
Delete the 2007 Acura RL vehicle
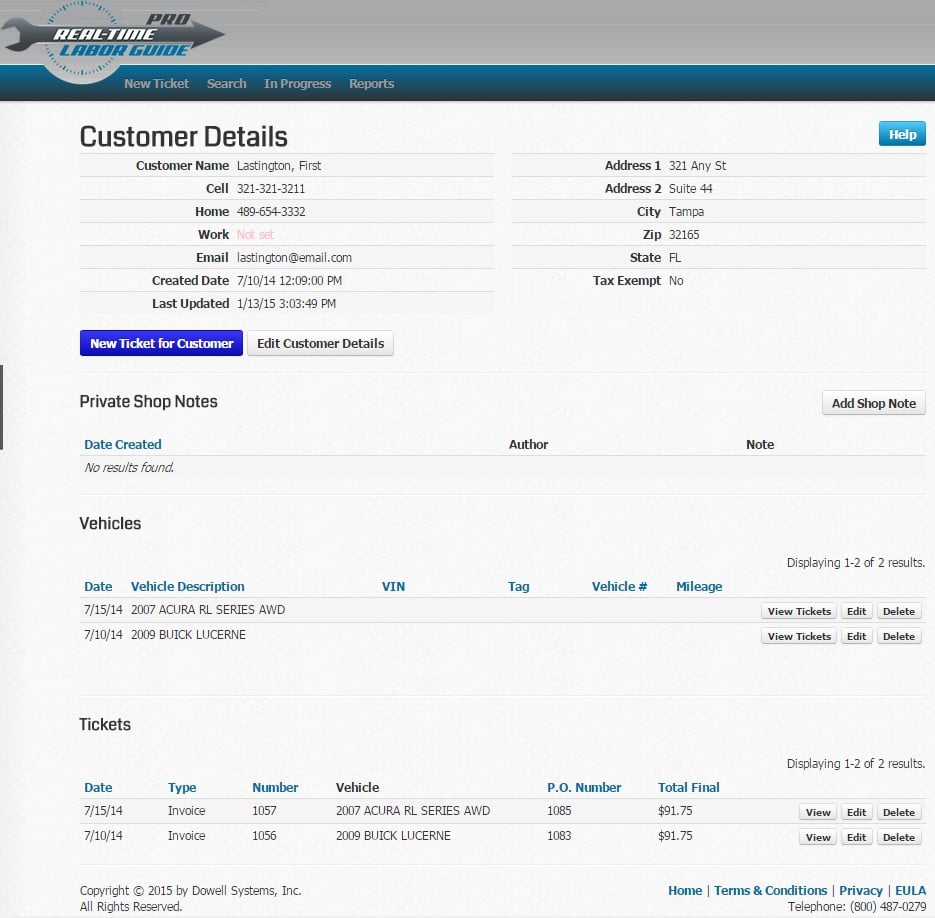[x=899, y=611]
